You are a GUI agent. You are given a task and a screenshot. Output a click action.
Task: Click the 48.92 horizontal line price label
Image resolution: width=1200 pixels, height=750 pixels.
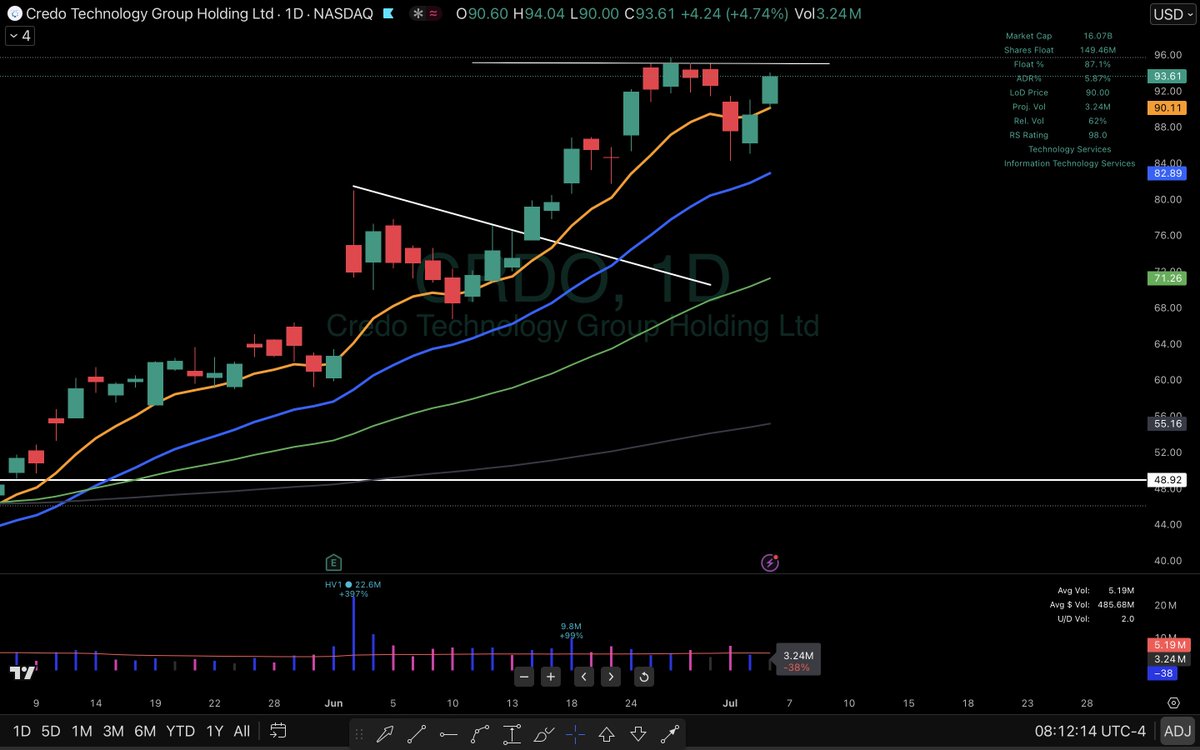[x=1168, y=480]
